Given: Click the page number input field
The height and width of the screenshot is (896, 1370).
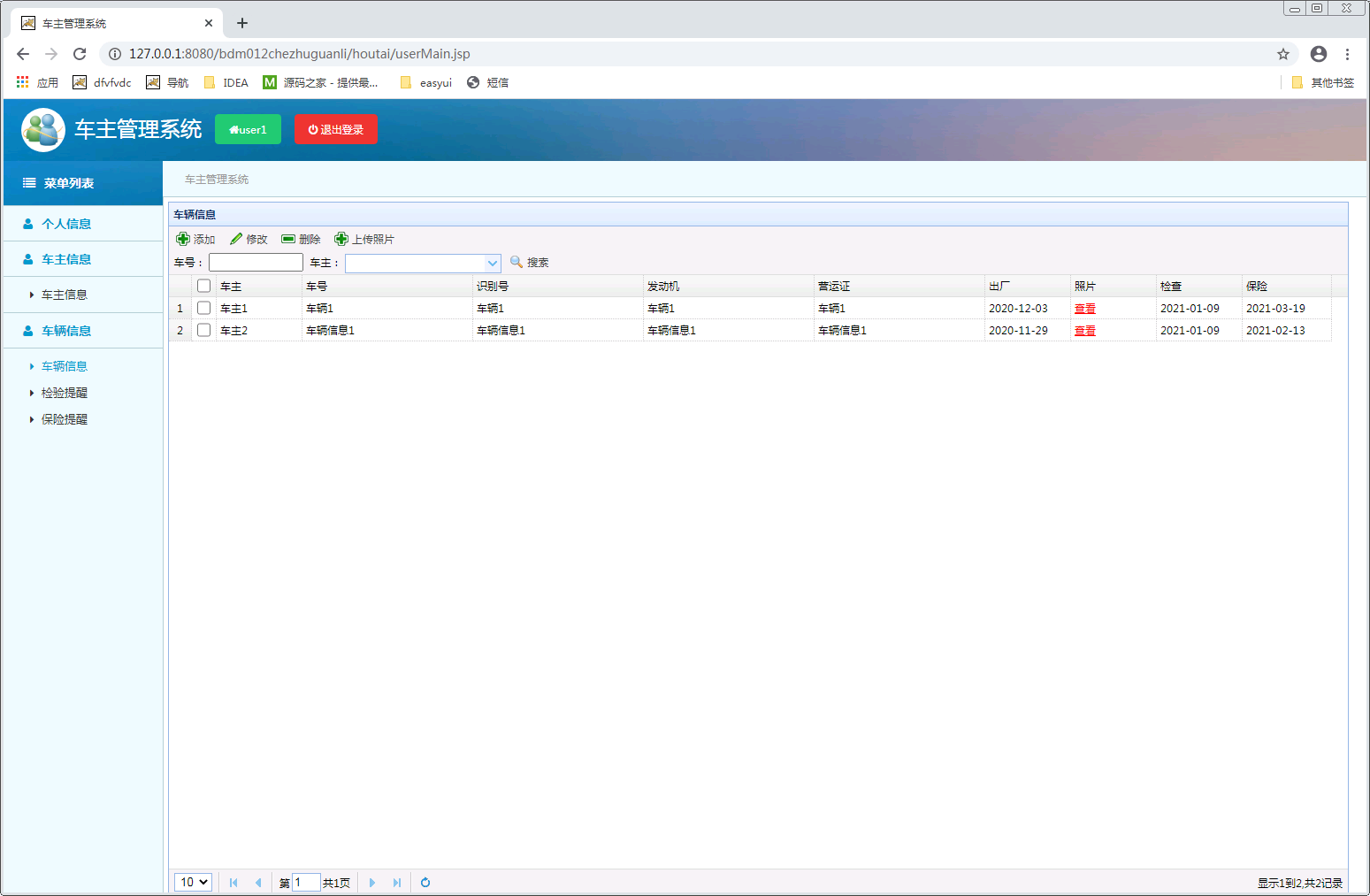Looking at the screenshot, I should click(306, 883).
